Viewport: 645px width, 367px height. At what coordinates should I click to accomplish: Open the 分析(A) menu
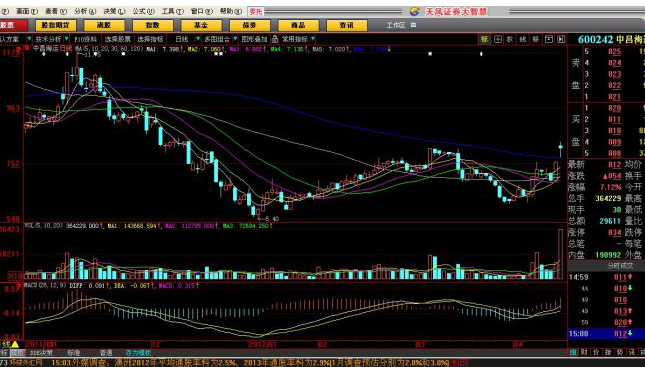coord(85,12)
